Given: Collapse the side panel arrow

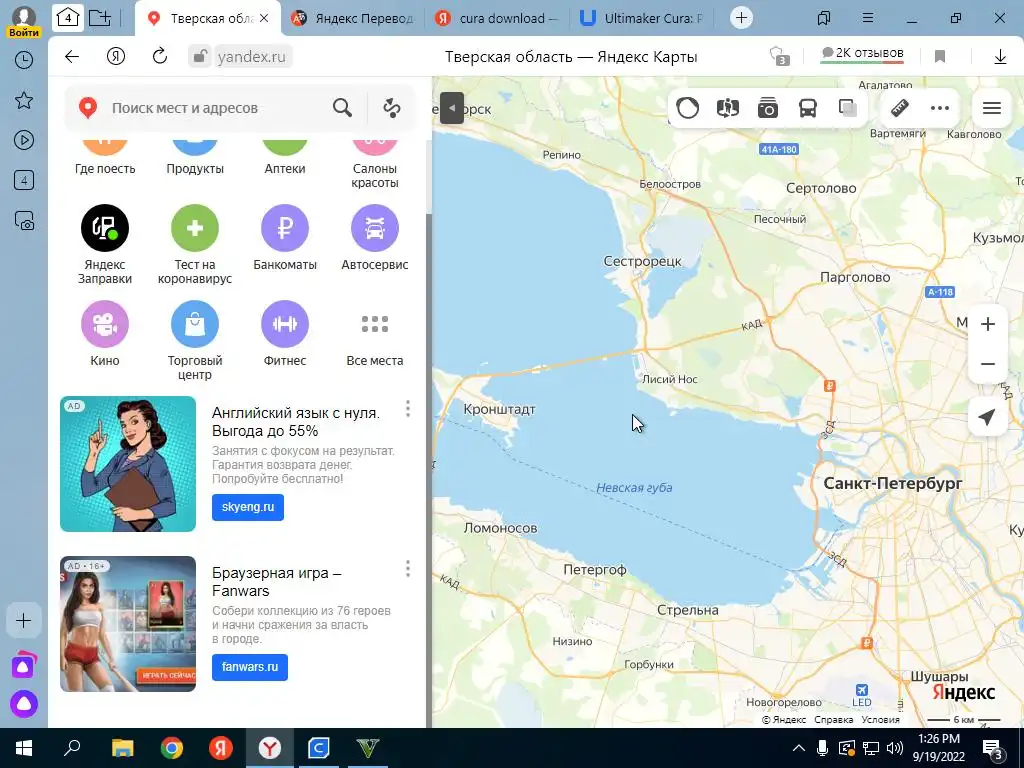Looking at the screenshot, I should pos(452,108).
